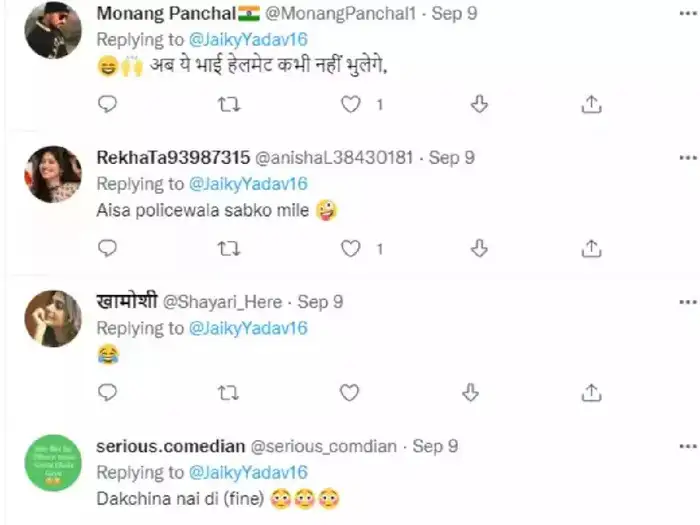Viewport: 700px width, 525px height.
Task: Open RekhaTa93987315's avatar
Action: [53, 174]
